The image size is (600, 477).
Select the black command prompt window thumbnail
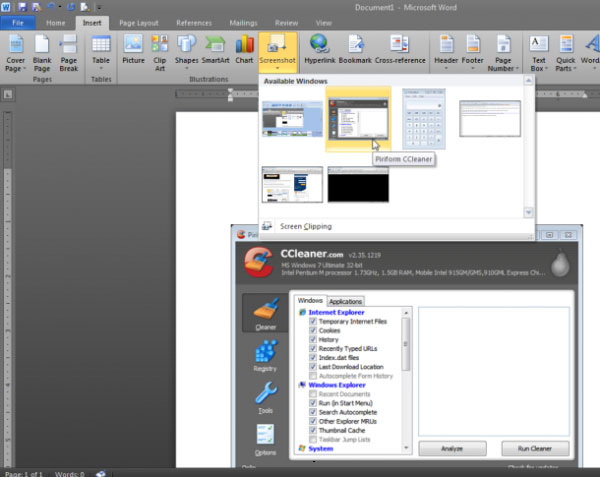coord(358,184)
